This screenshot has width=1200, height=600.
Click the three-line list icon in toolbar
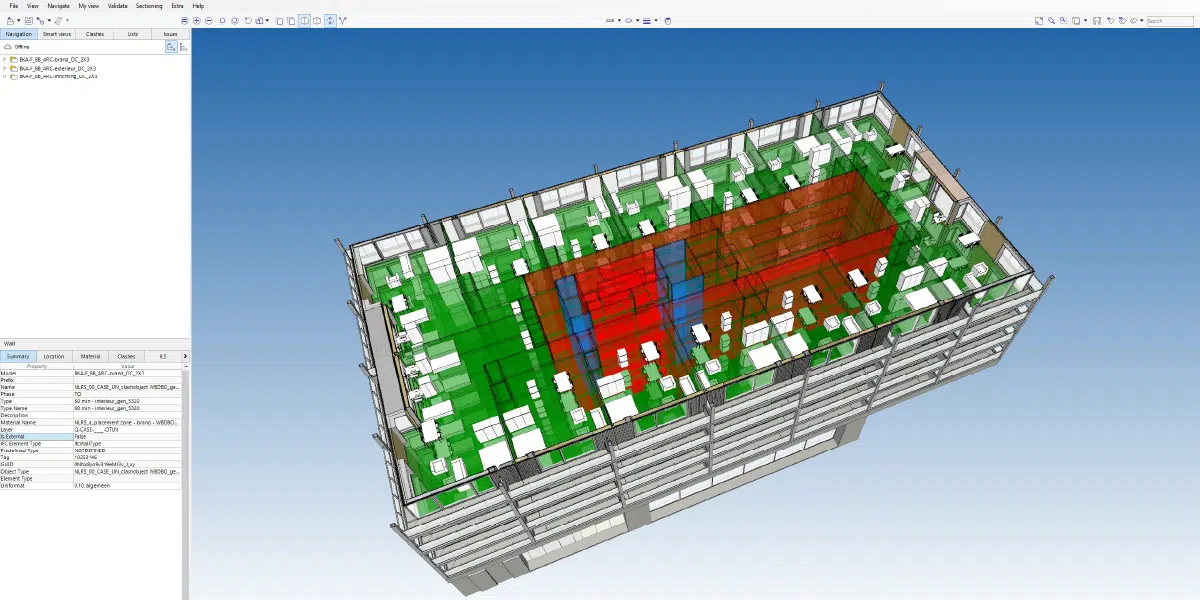point(184,20)
